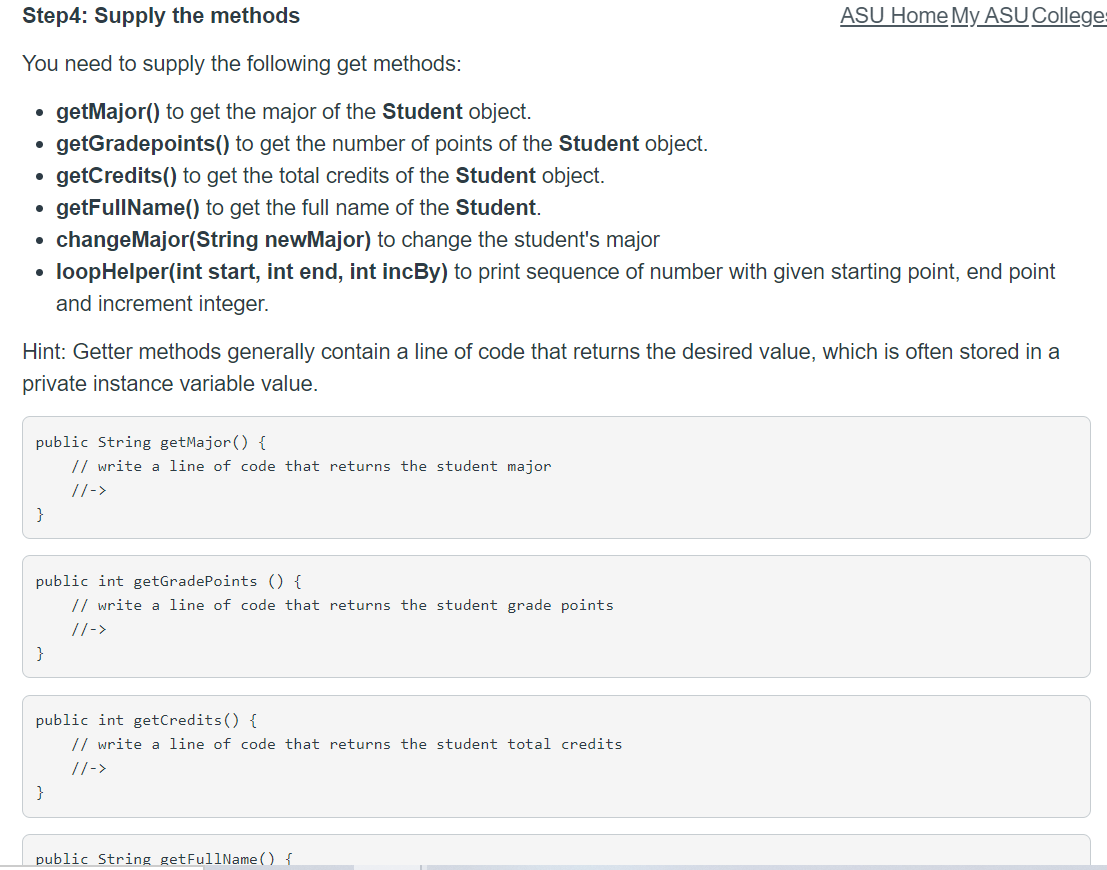Open the Colleges link in header
1107x870 pixels.
pos(1069,16)
